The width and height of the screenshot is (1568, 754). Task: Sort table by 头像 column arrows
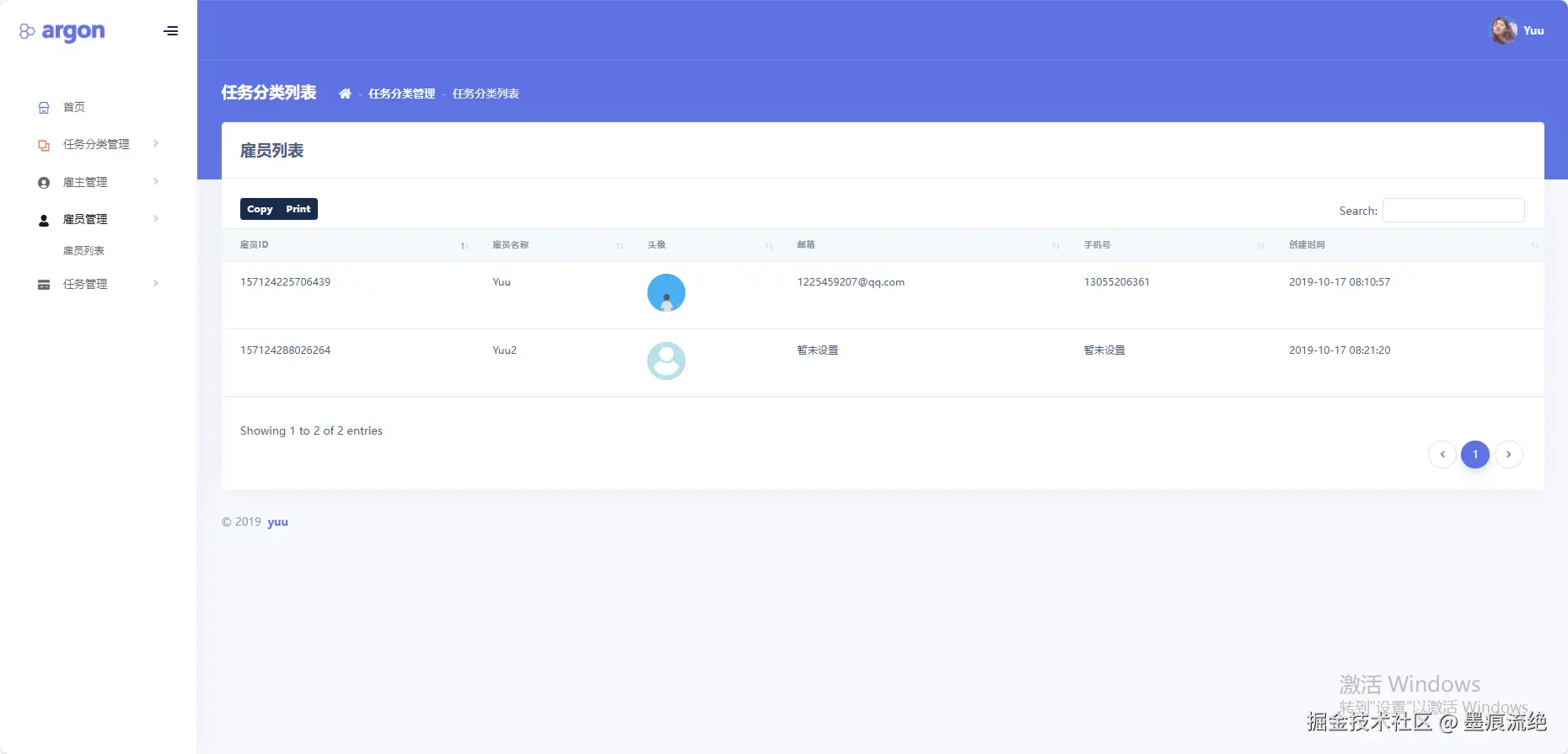(769, 245)
